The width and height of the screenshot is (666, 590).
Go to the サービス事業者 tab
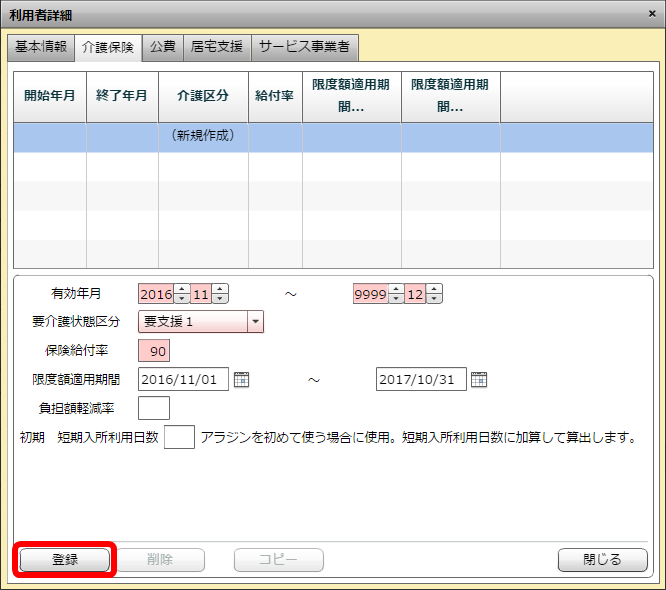coord(304,47)
